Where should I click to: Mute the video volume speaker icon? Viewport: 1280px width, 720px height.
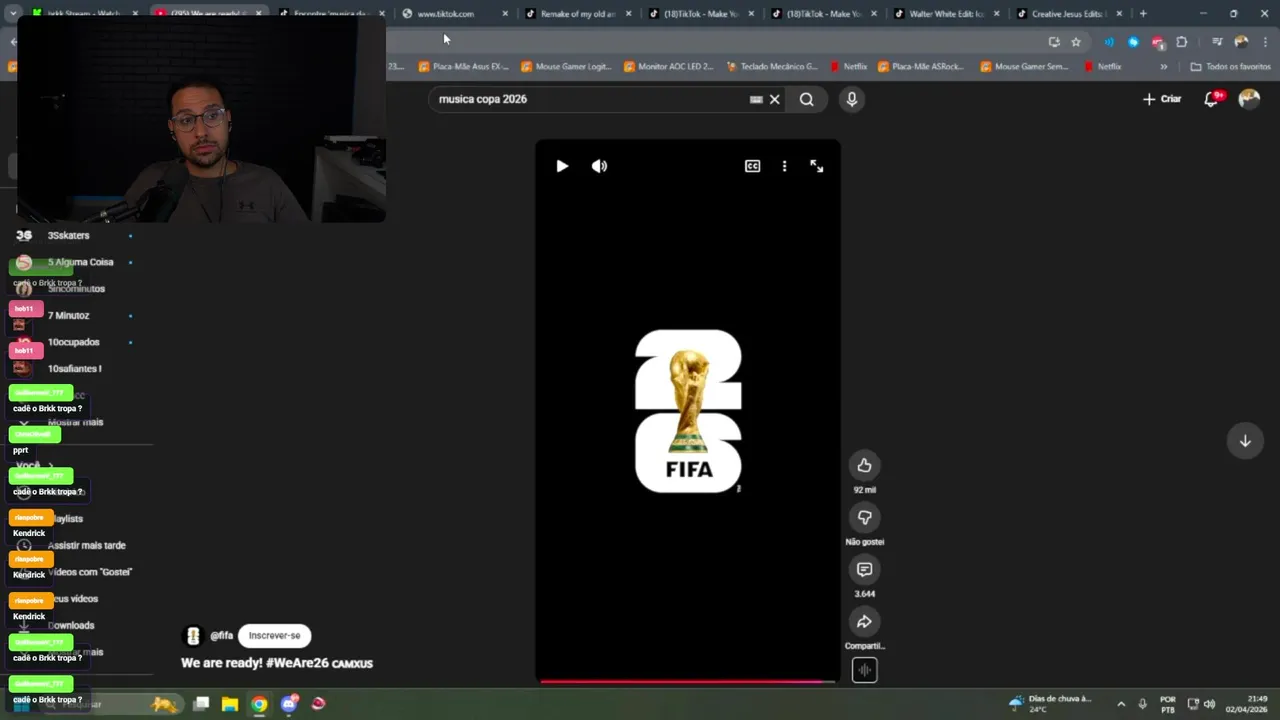[599, 166]
